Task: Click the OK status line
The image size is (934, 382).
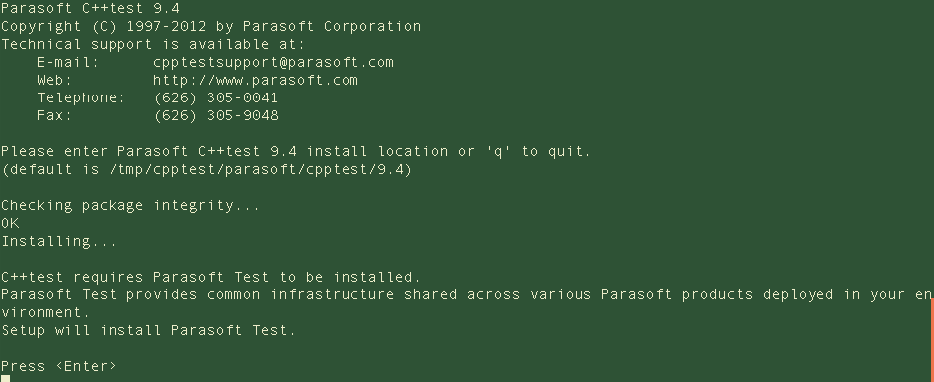Action: [10, 223]
